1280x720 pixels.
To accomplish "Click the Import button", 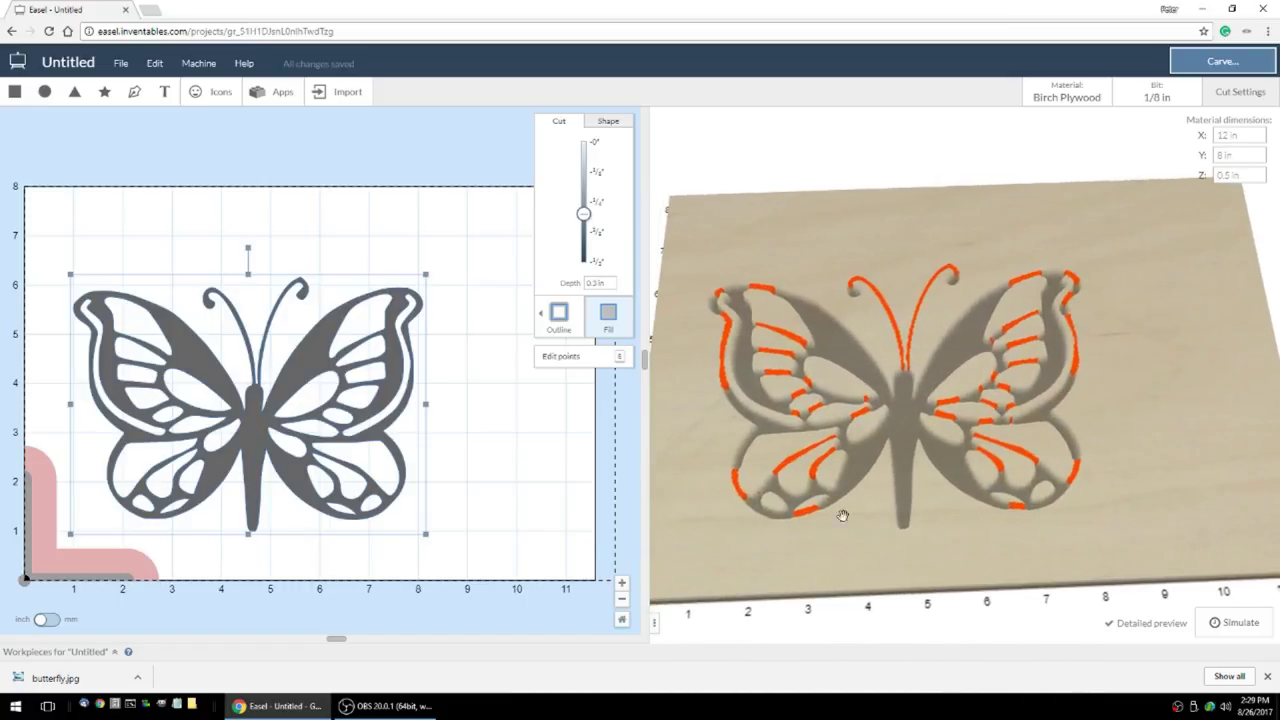I will coord(337,92).
